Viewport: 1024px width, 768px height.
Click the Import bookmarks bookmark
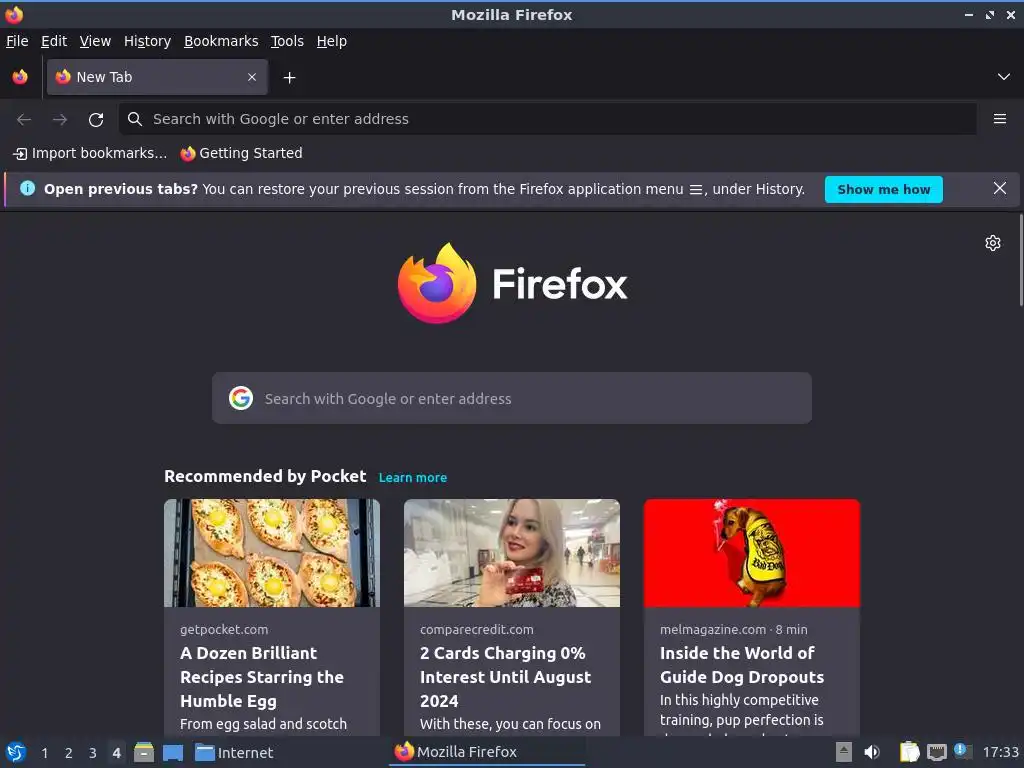(x=90, y=153)
